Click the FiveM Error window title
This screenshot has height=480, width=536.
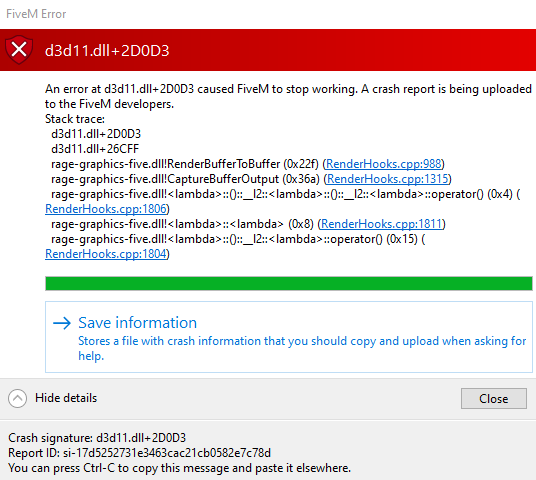point(36,14)
